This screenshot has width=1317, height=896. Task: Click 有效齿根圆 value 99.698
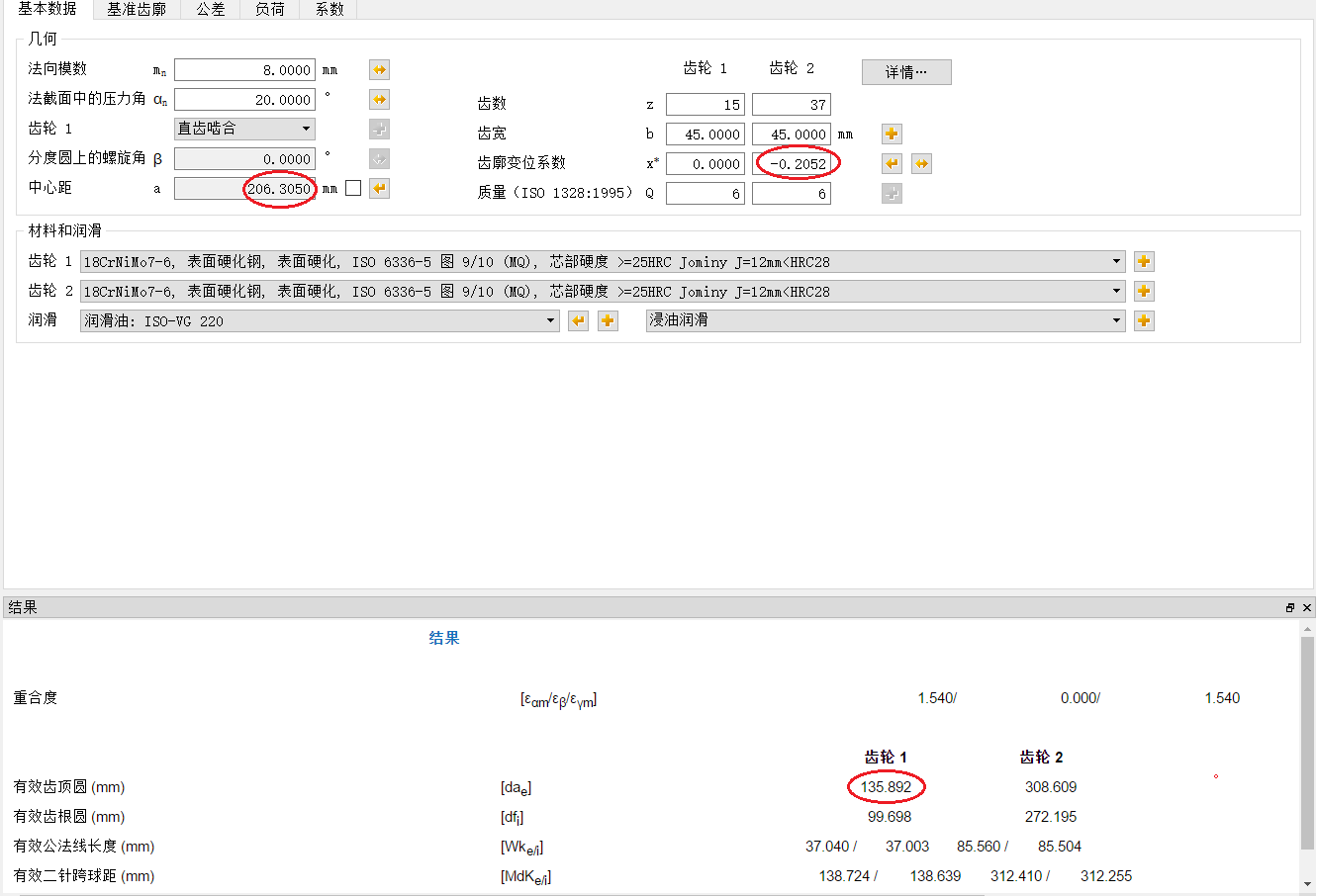(890, 817)
